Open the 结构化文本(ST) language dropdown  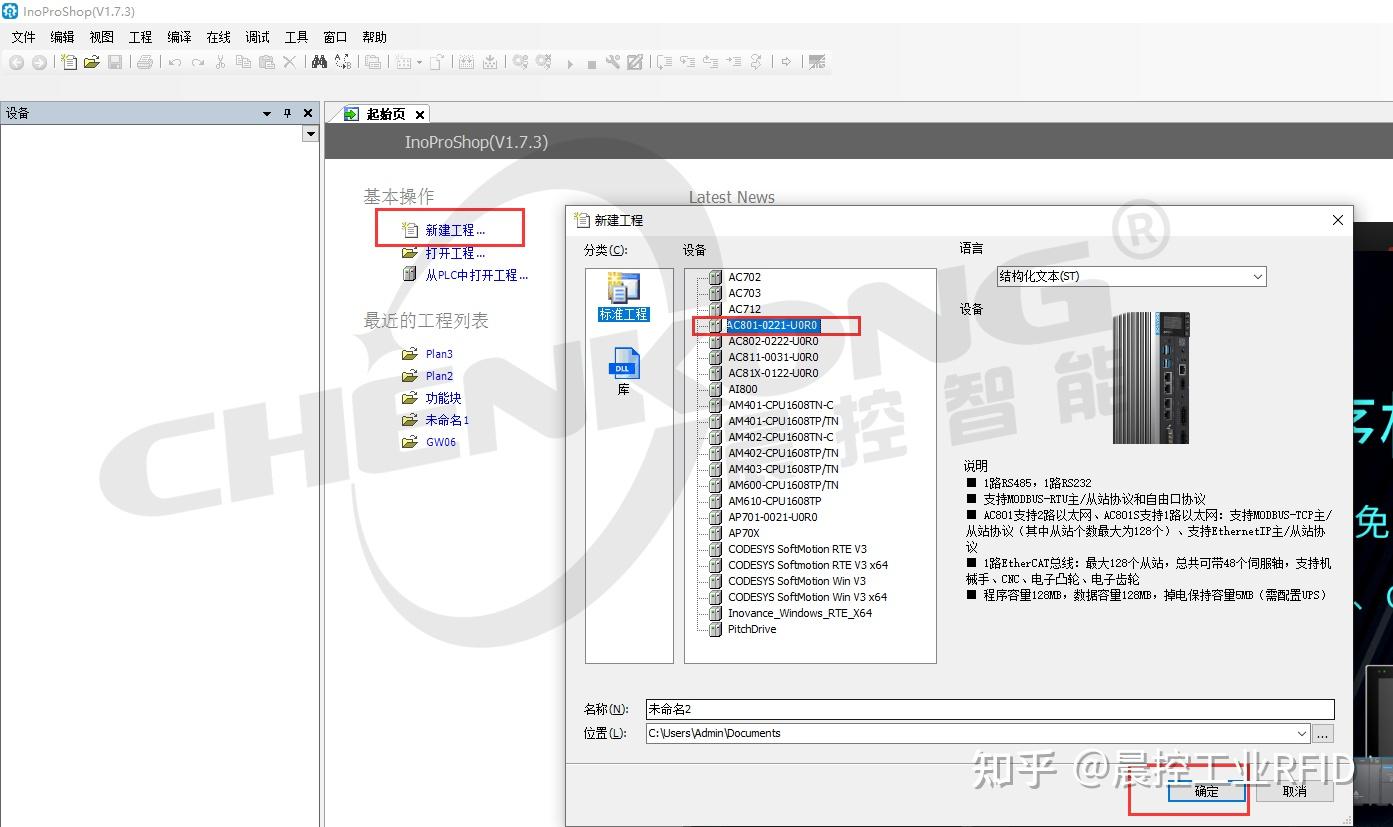point(1258,276)
